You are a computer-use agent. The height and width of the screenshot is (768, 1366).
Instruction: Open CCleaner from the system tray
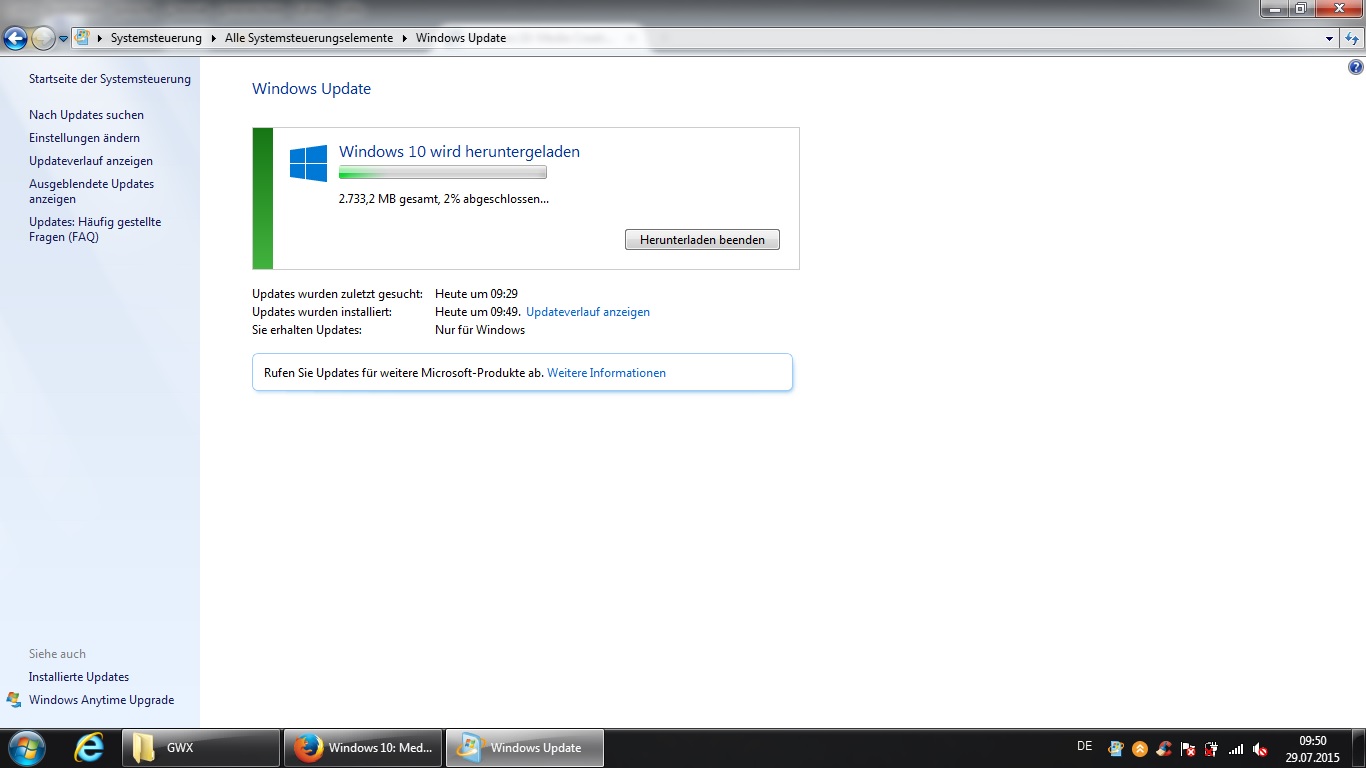tap(1164, 748)
